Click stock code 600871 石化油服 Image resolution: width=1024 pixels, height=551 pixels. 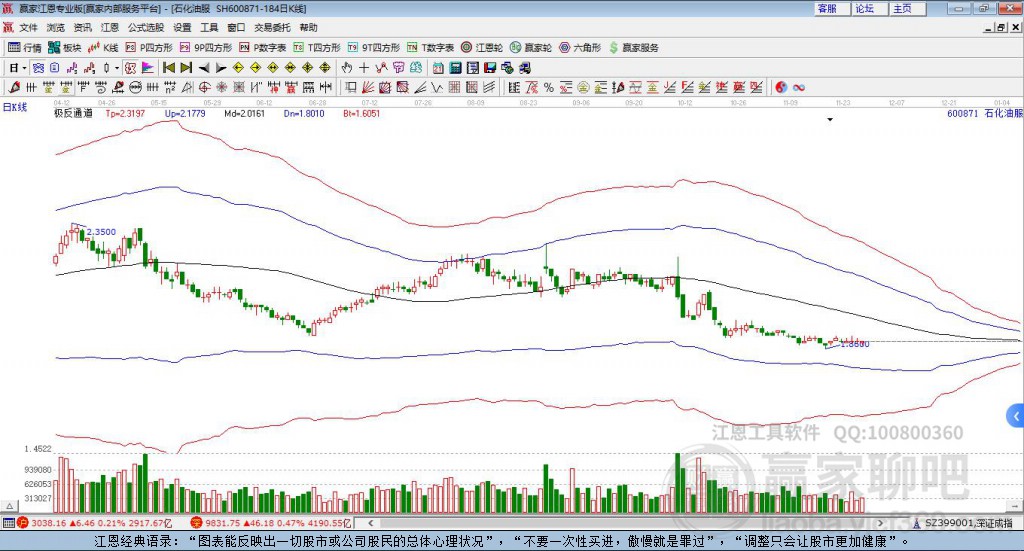(x=985, y=114)
